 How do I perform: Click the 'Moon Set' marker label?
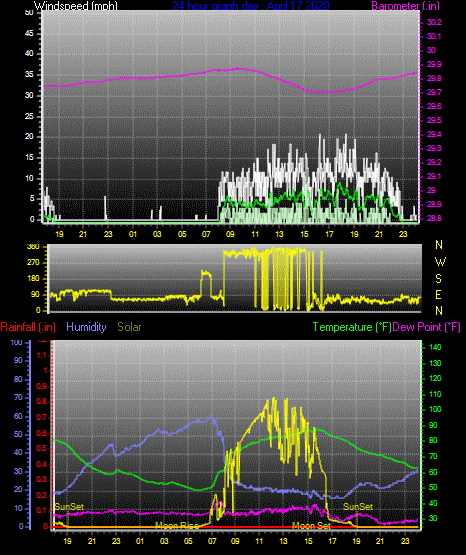pyautogui.click(x=311, y=526)
